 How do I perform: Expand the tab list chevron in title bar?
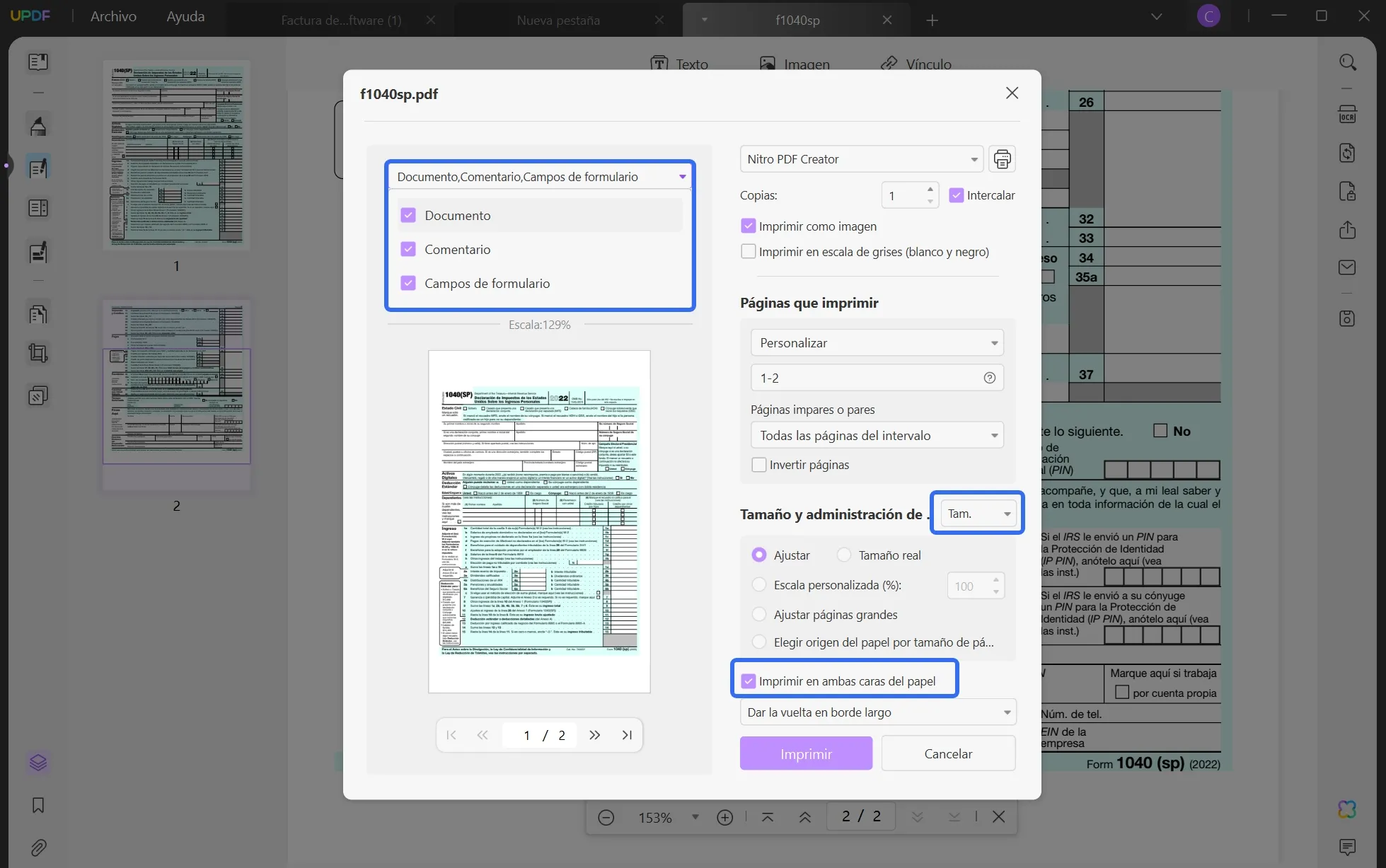pyautogui.click(x=1157, y=17)
